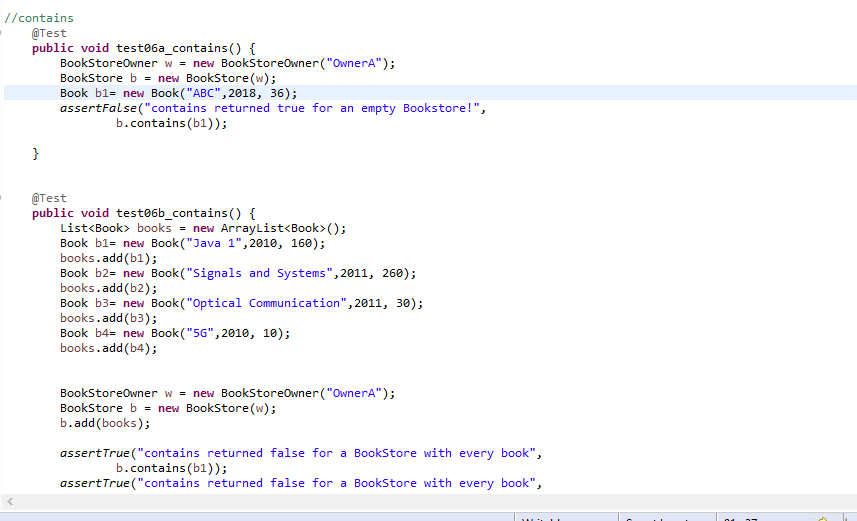Click b.contains(b1) under first assertTrue
The height and width of the screenshot is (521, 857).
coord(172,469)
